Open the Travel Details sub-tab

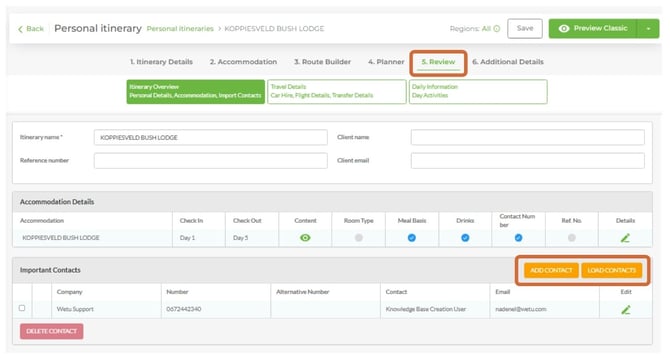[337, 91]
